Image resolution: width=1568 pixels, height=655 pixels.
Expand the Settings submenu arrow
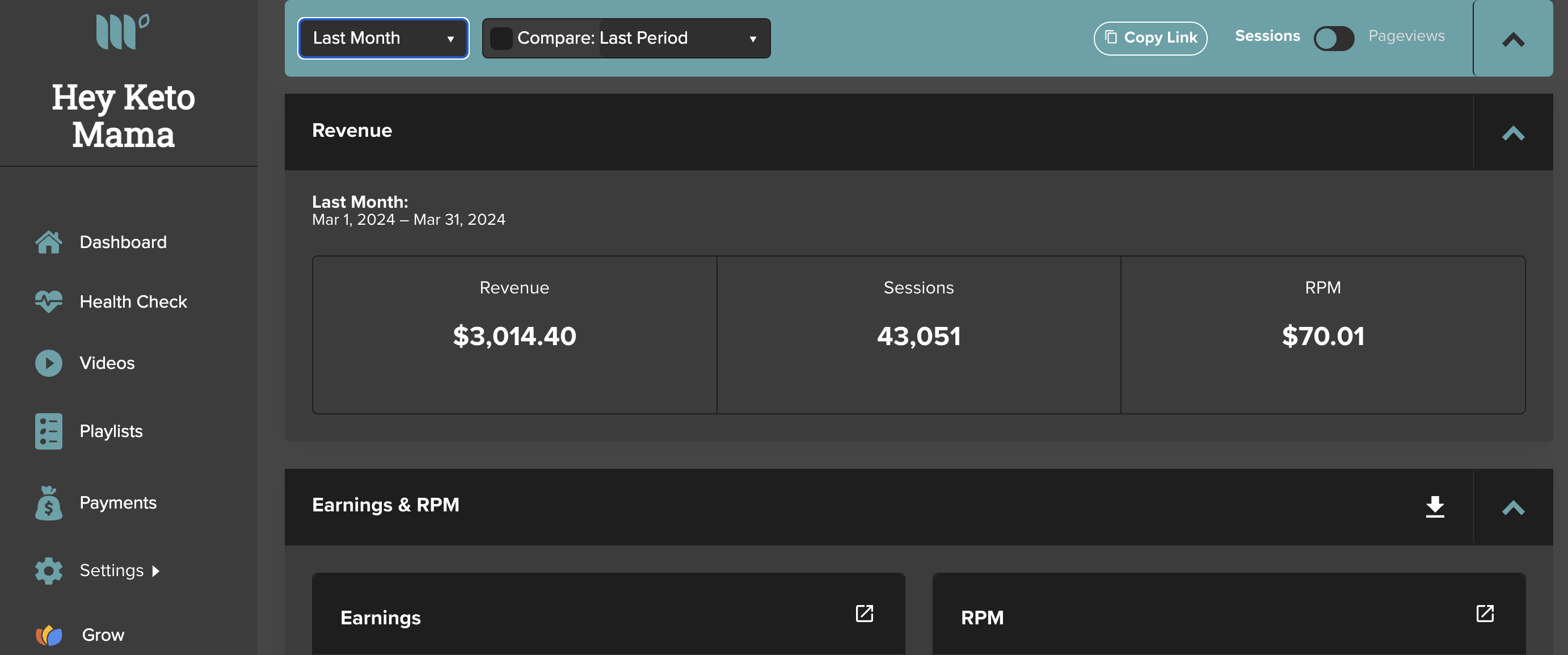tap(156, 570)
